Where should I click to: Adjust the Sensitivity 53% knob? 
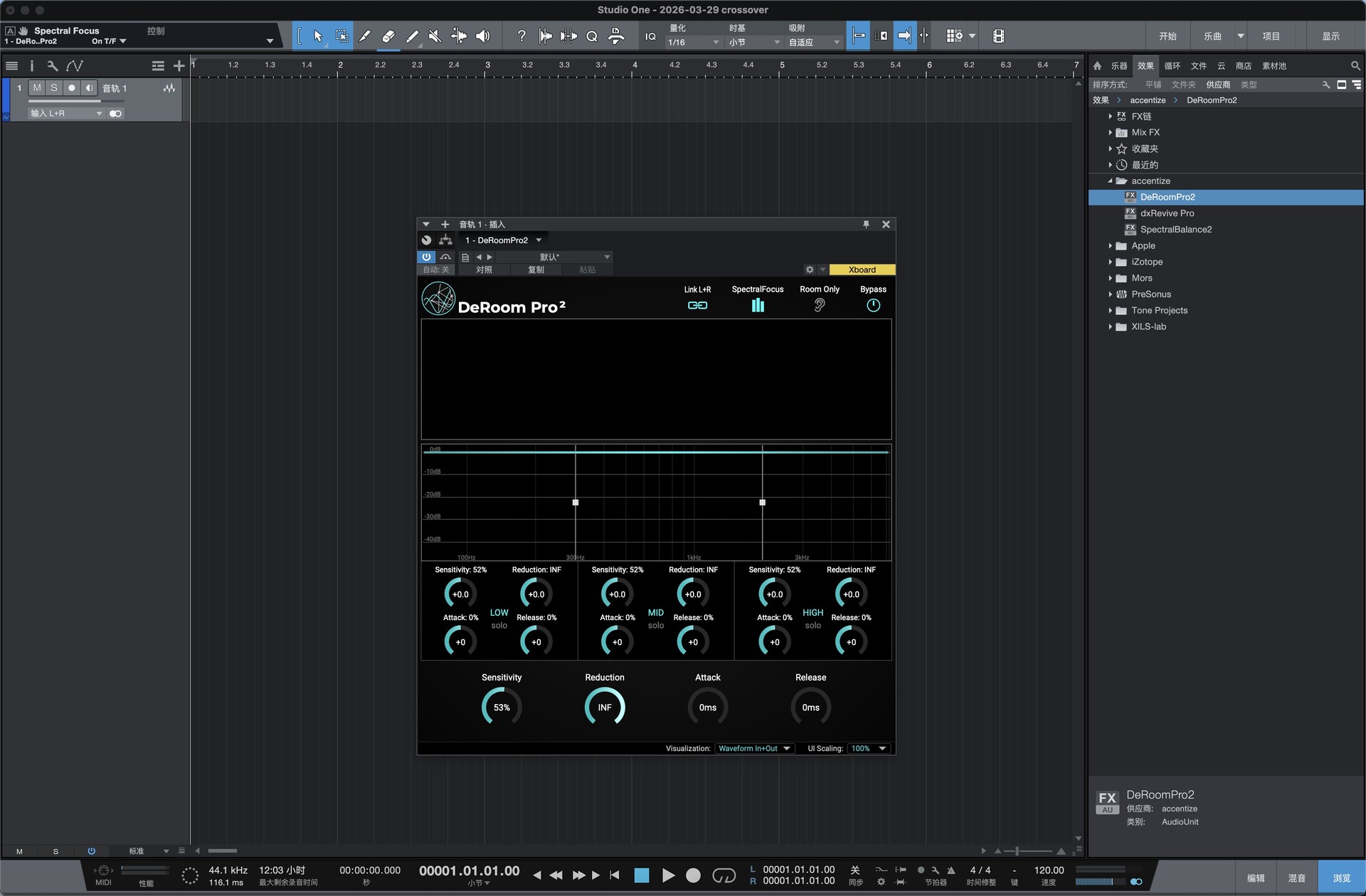[502, 706]
